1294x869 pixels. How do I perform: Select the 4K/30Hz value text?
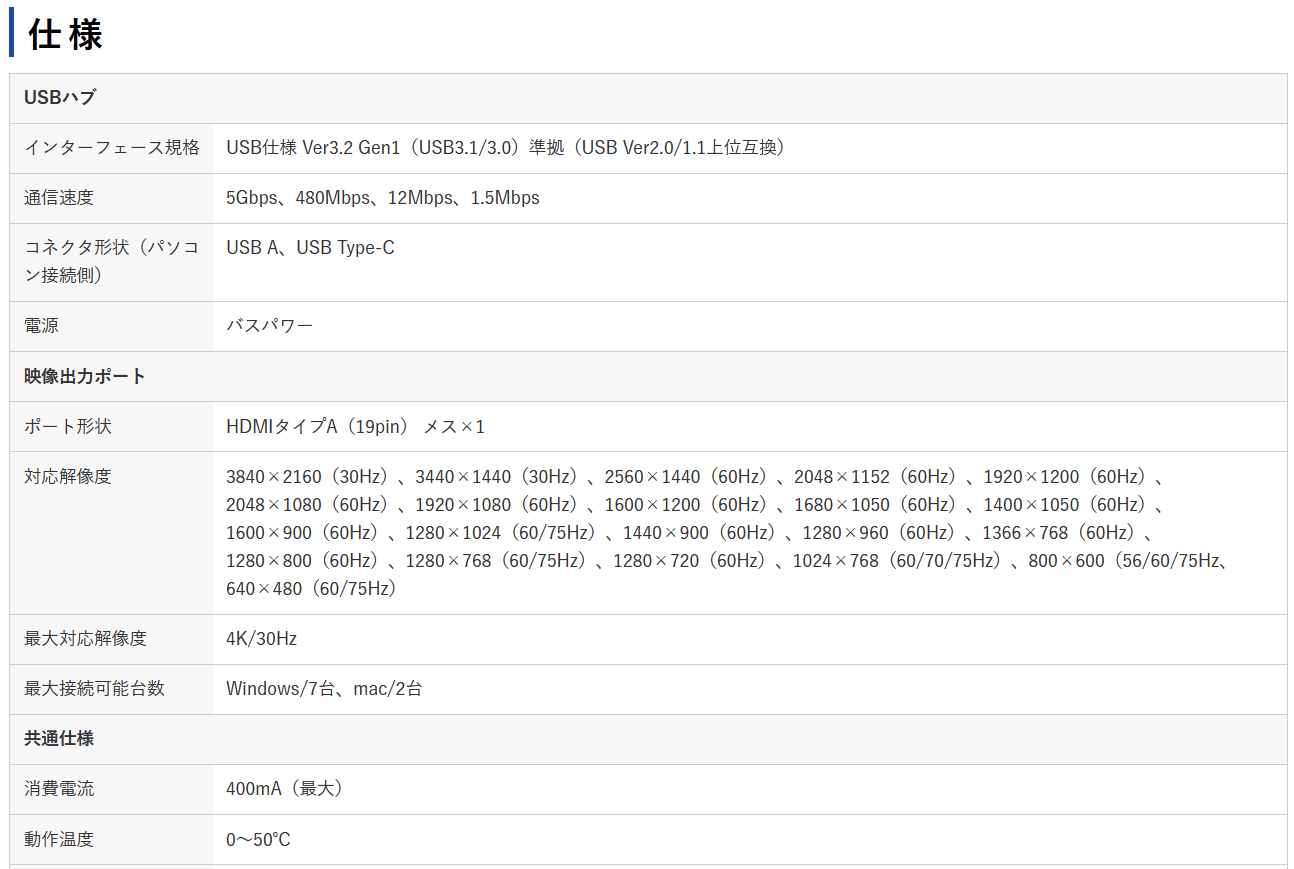(261, 639)
